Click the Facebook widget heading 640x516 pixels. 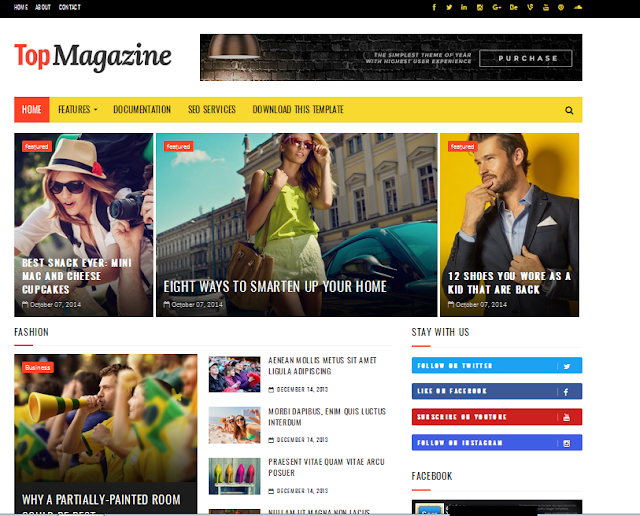pos(432,476)
